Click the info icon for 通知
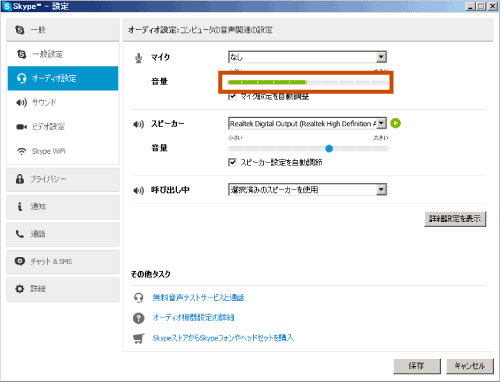Viewport: 500px width, 382px height. (x=20, y=207)
